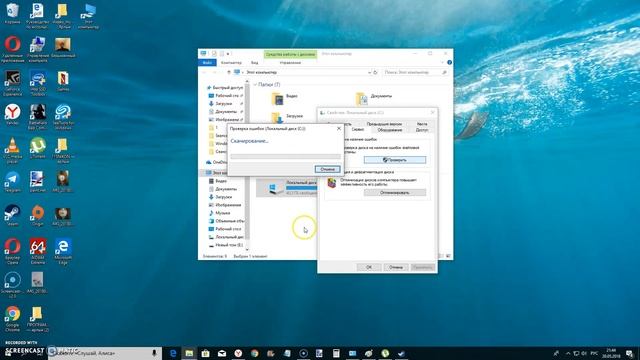Viewport: 640px width, 360px height.
Task: Show hidden system tray icons
Action: tap(568, 353)
